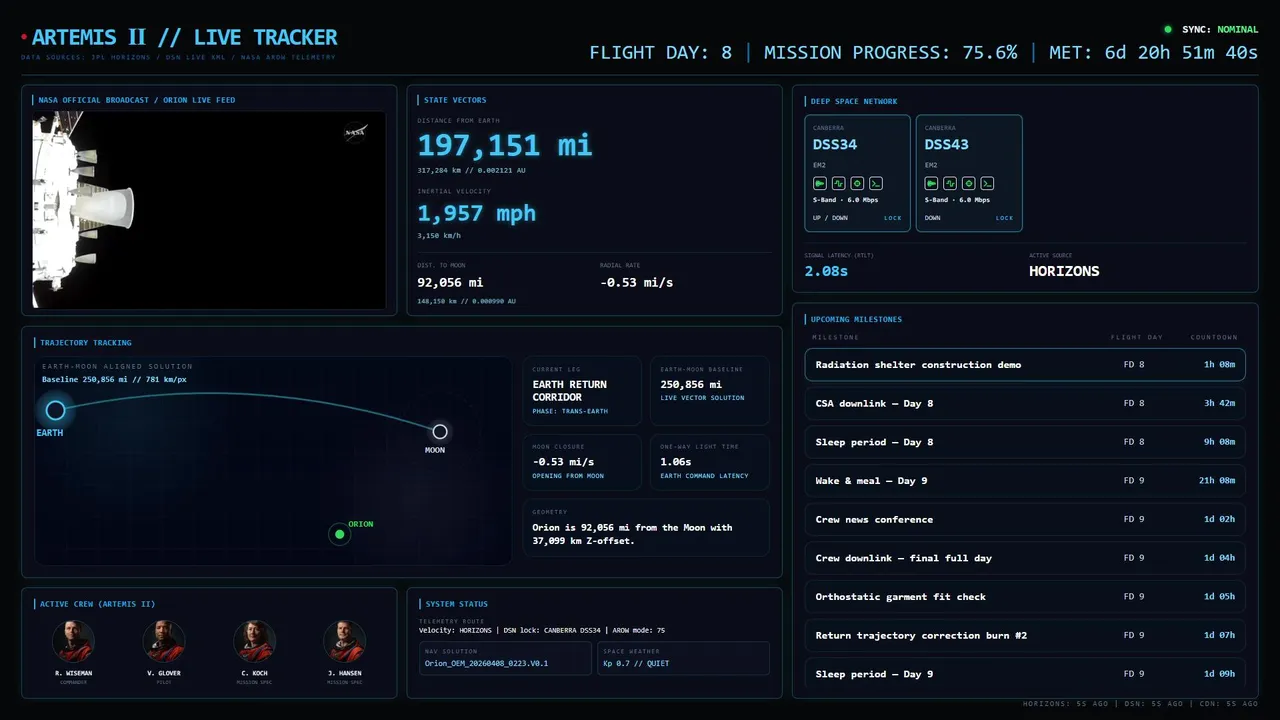Open J. Hansen crew portrait

(x=344, y=642)
